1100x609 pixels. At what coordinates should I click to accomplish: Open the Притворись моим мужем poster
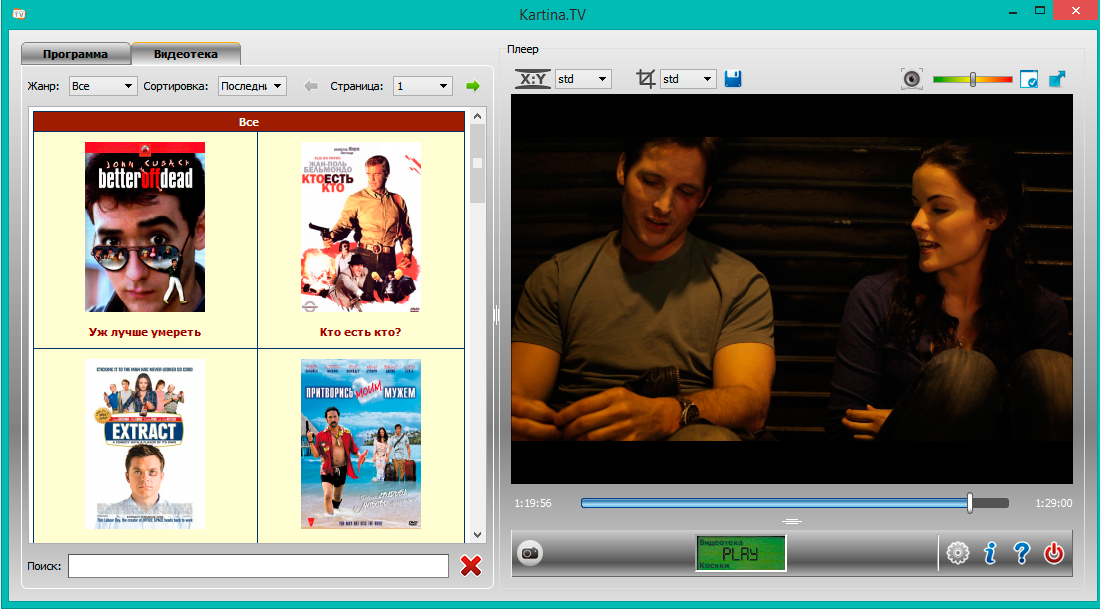(361, 444)
